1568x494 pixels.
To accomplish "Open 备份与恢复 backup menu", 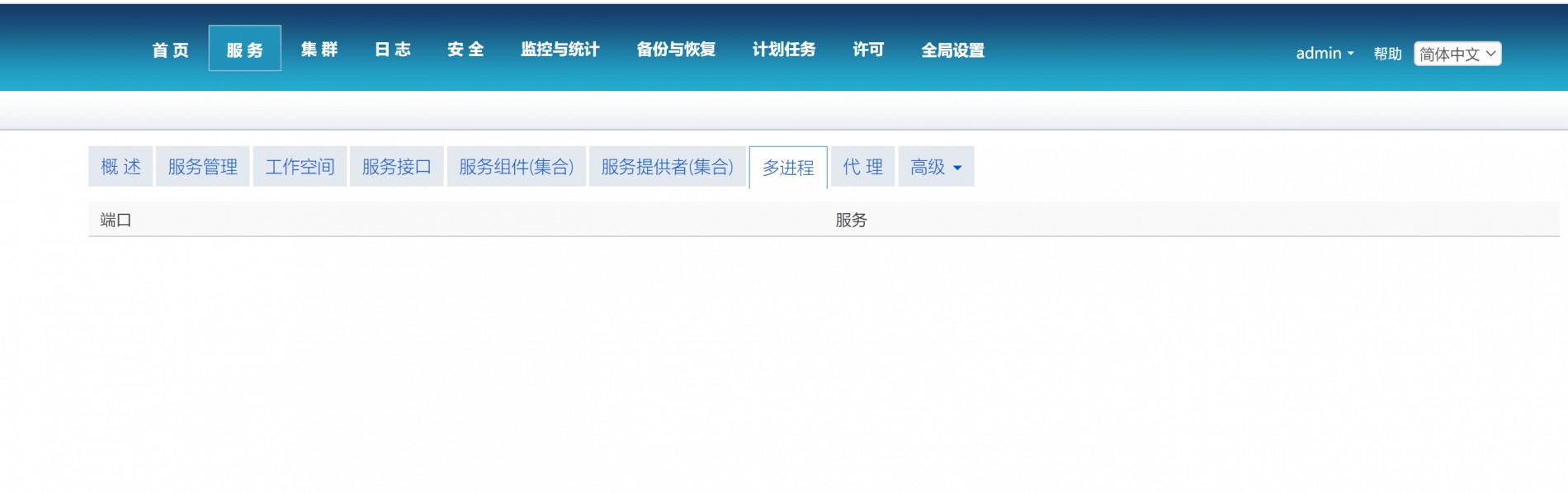I will tap(676, 50).
